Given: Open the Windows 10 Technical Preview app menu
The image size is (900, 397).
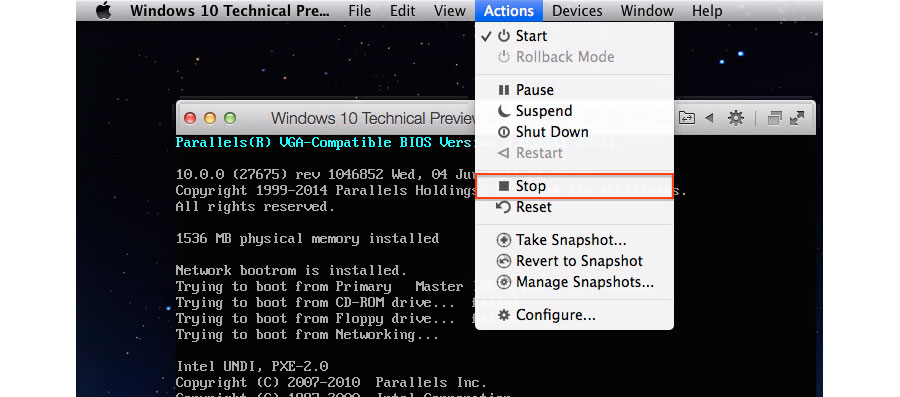Looking at the screenshot, I should click(x=230, y=11).
